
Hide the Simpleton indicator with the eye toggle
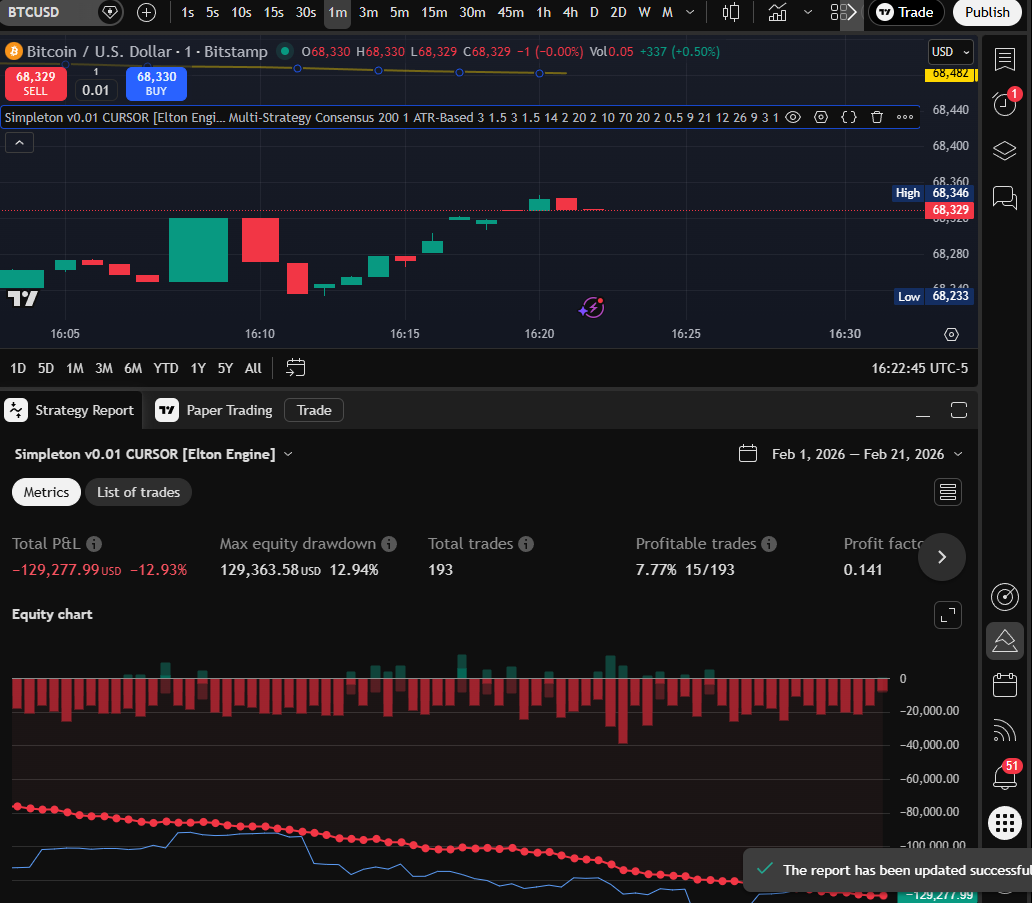(793, 117)
